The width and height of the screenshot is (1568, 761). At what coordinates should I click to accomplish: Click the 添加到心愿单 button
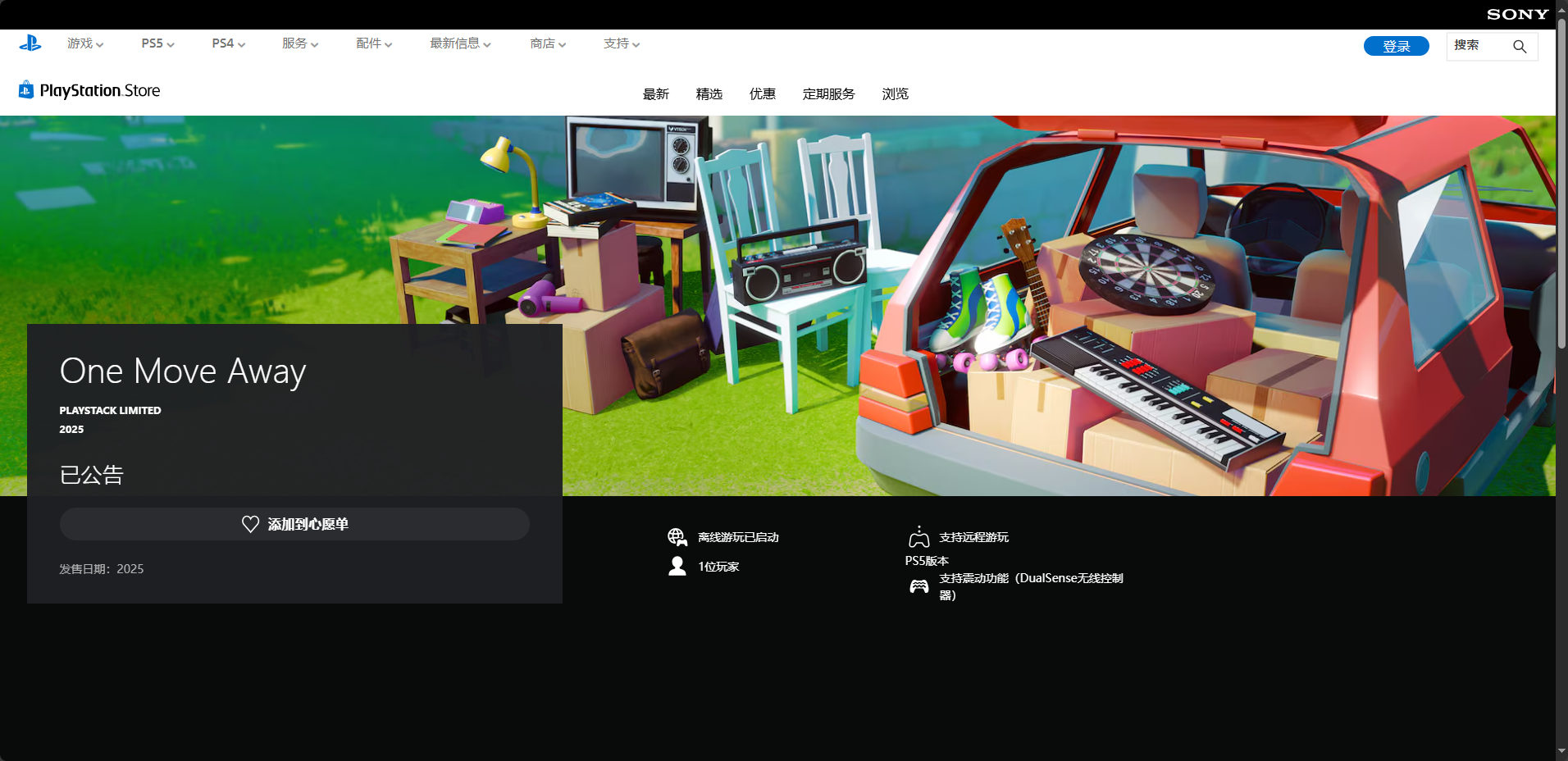tap(294, 524)
